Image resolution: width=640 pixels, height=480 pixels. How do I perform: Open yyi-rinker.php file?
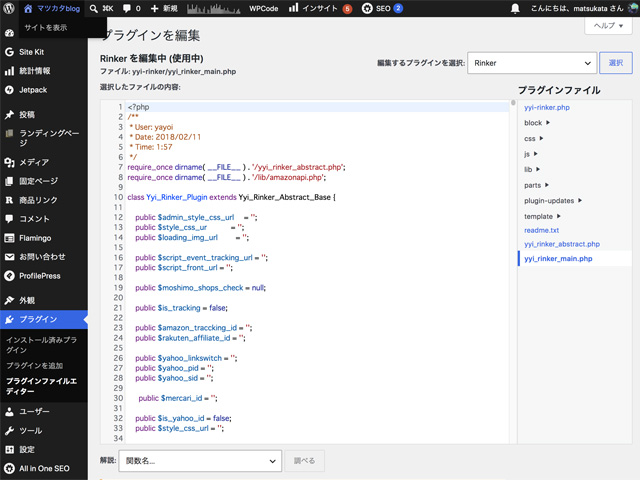[x=547, y=107]
